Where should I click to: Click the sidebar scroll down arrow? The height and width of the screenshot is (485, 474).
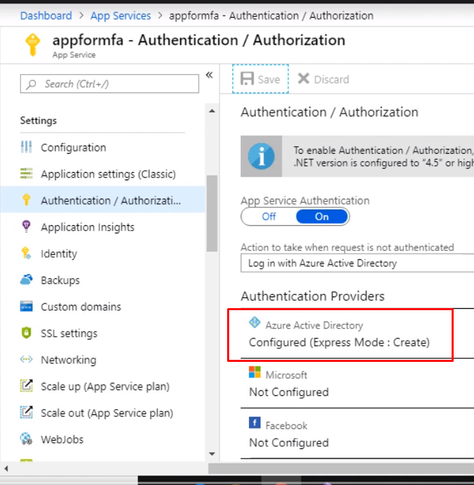point(212,454)
